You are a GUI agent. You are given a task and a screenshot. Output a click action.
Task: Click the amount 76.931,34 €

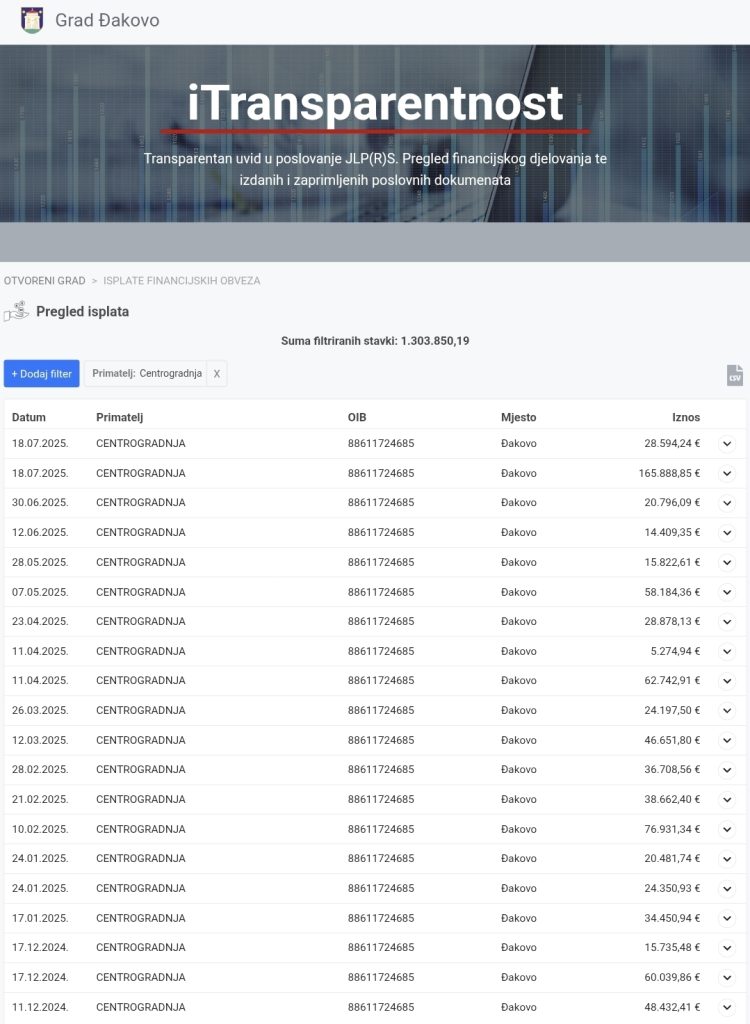click(672, 829)
